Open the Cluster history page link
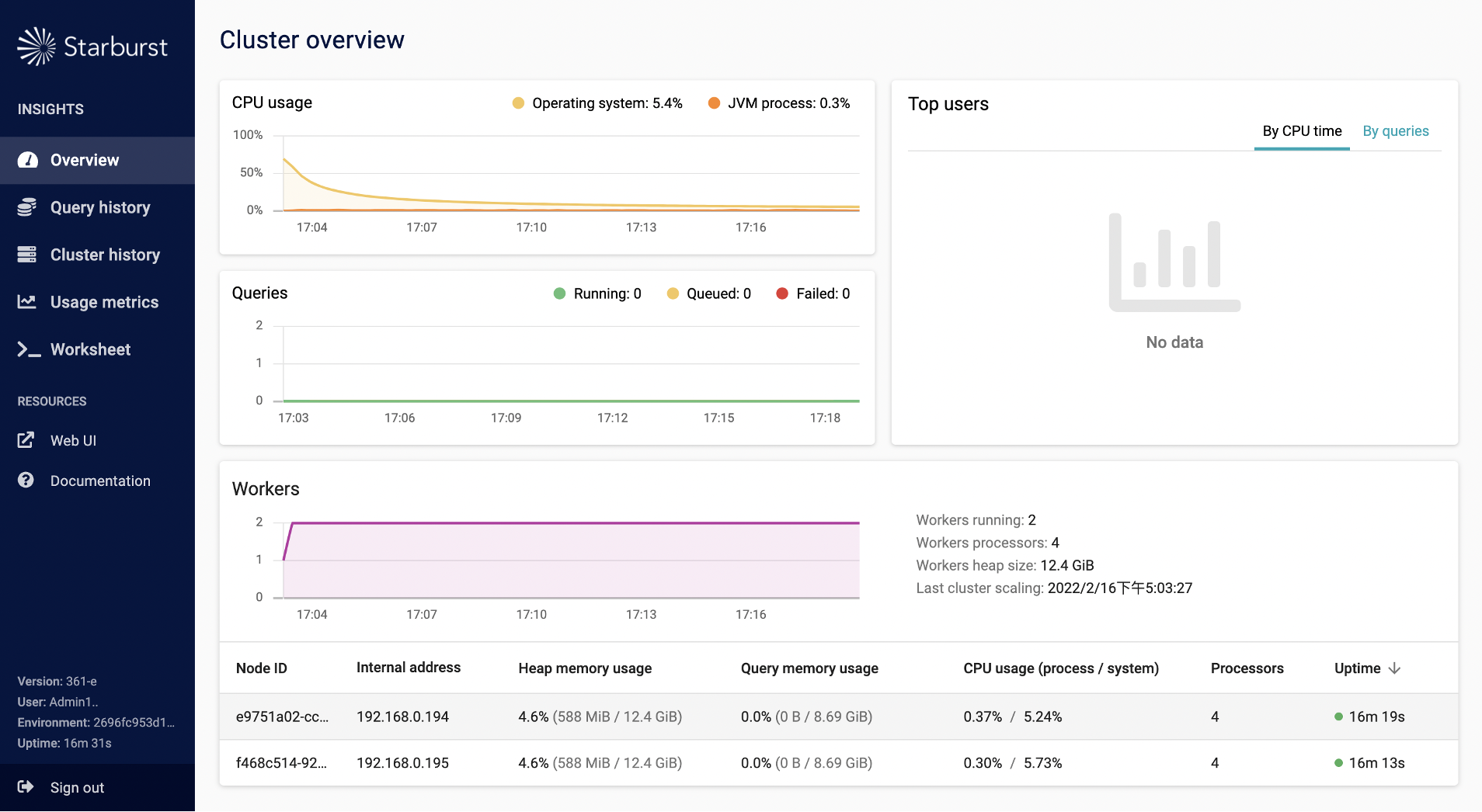 pyautogui.click(x=105, y=255)
